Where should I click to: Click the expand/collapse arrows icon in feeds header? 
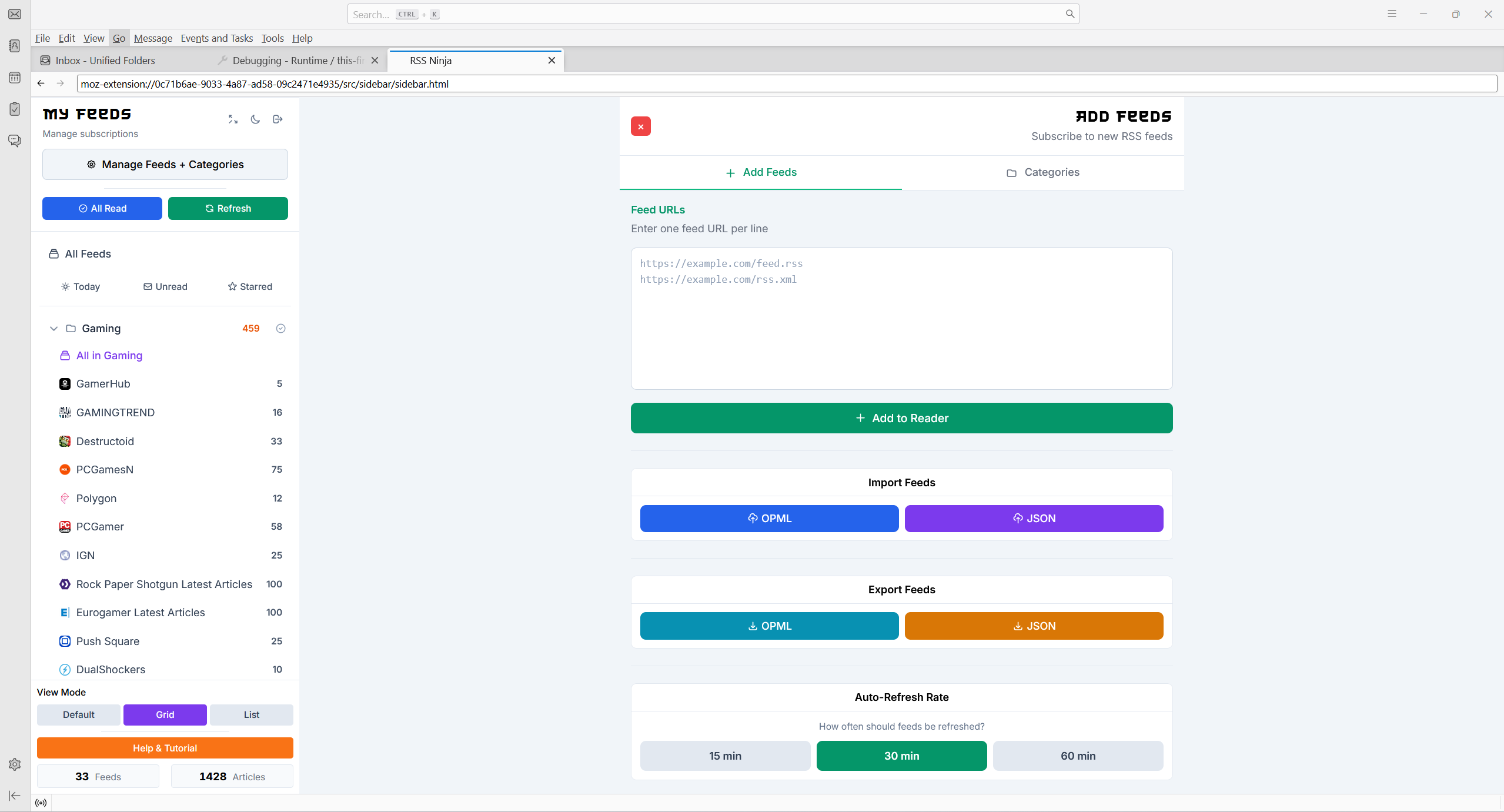tap(233, 119)
